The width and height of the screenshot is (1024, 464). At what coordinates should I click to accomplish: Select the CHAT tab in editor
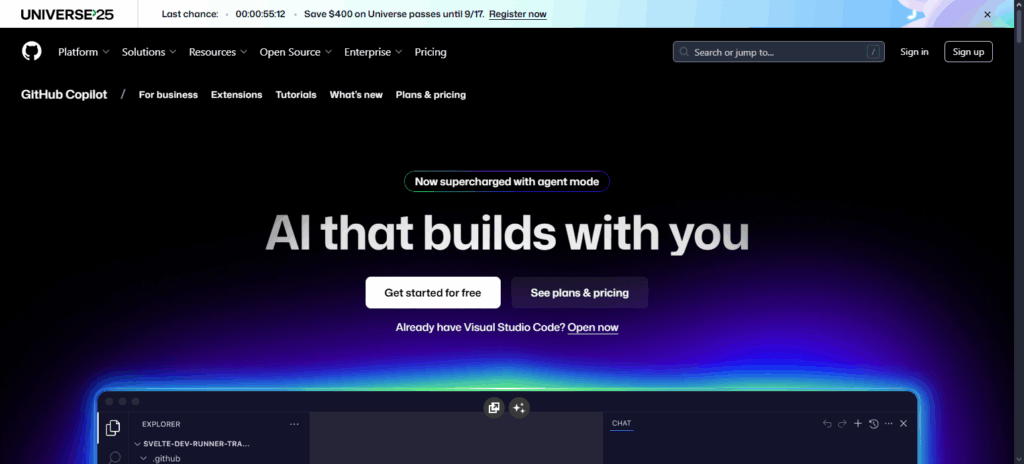point(622,423)
